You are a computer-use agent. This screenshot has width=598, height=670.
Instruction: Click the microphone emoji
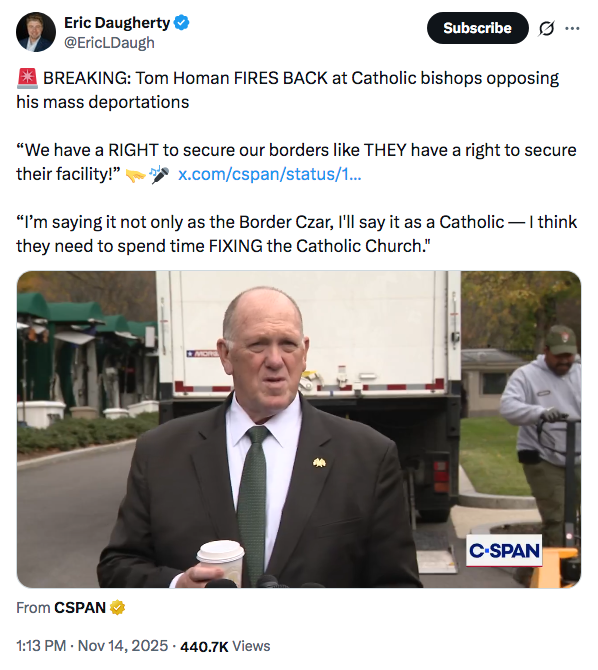[159, 174]
